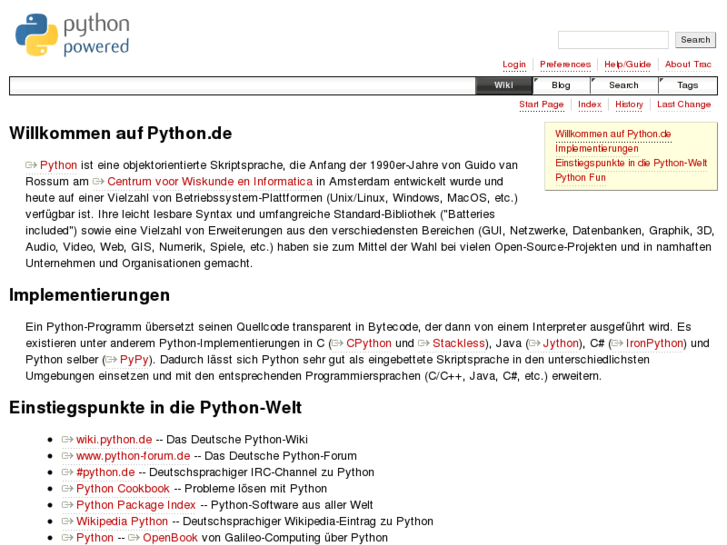Open the Tags tab
Viewport: 727px width, 545px height.
click(x=687, y=85)
